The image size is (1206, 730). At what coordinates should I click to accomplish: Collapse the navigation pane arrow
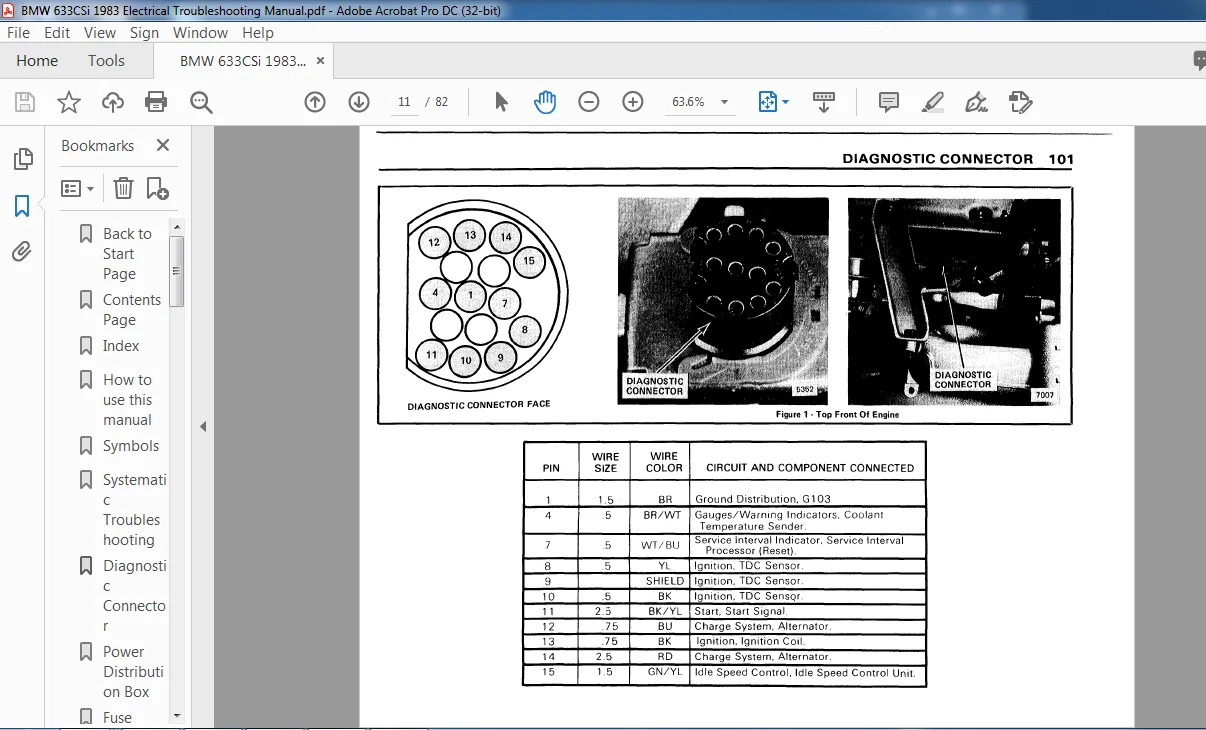[203, 426]
